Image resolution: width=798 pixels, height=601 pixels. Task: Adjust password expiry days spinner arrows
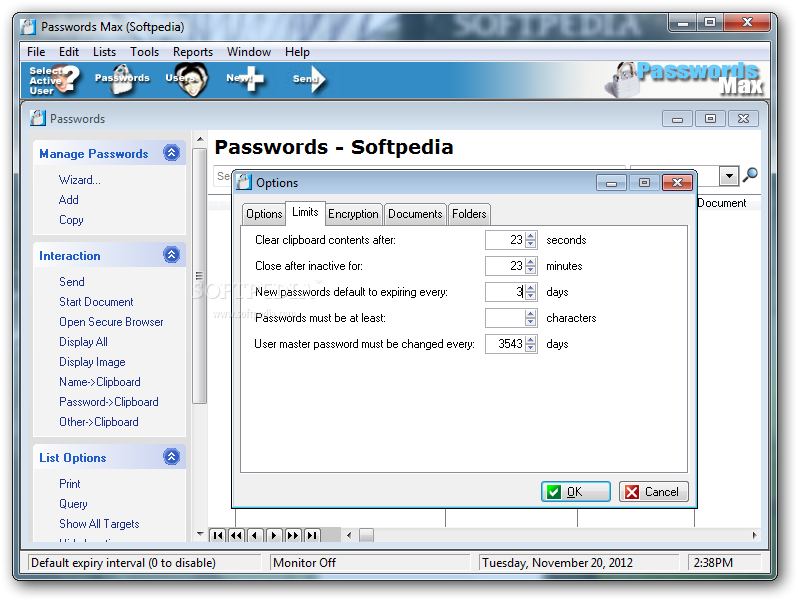coord(531,292)
